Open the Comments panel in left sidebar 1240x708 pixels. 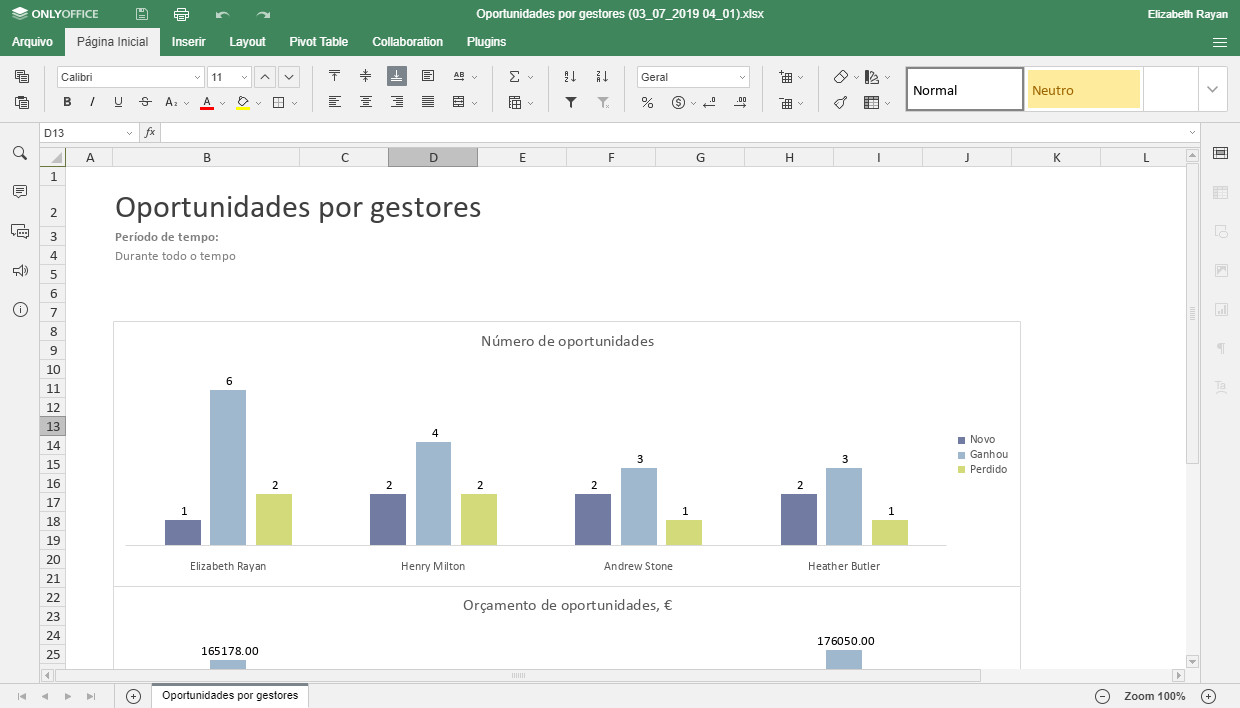tap(19, 191)
